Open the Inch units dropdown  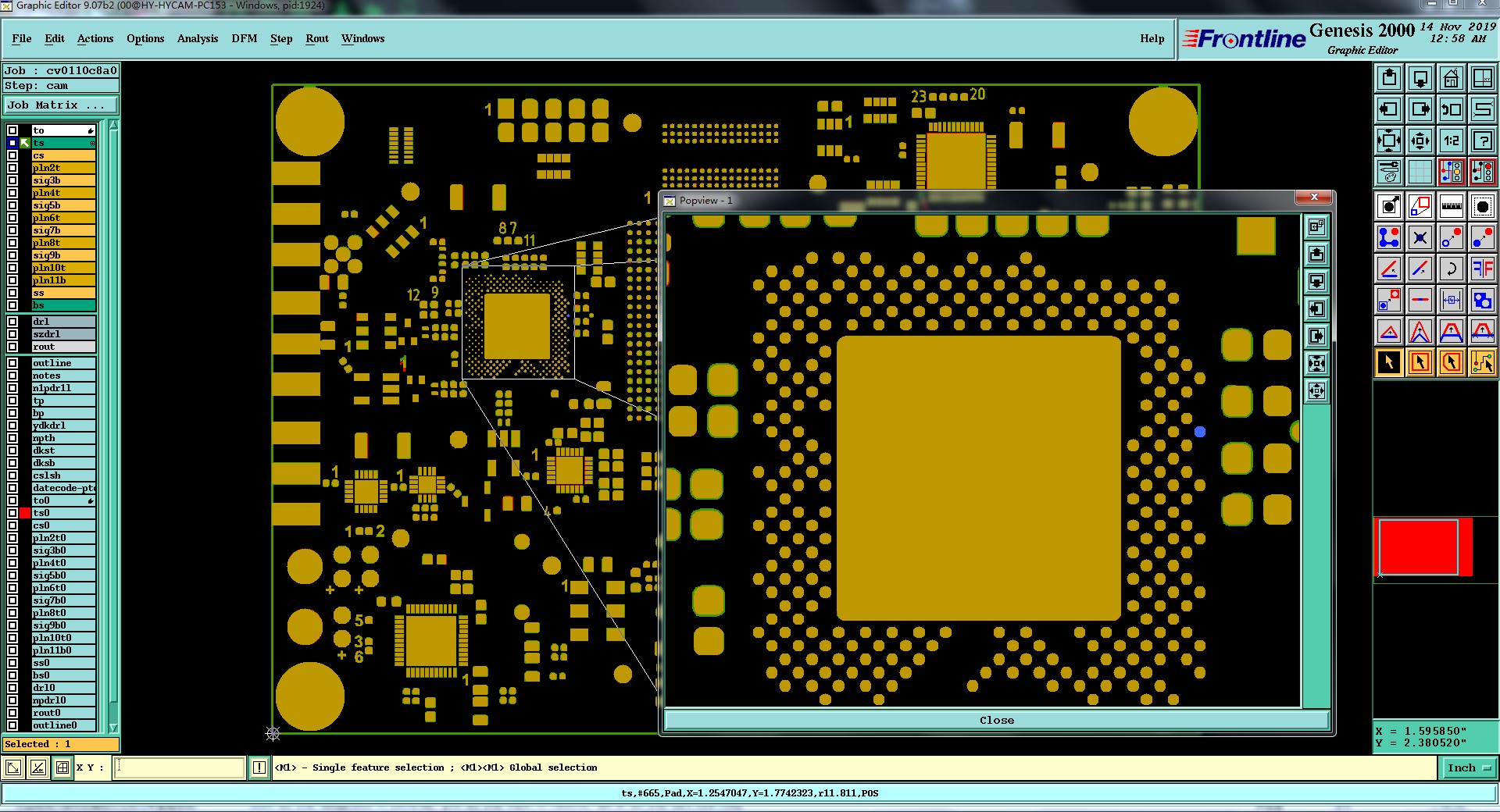1469,768
